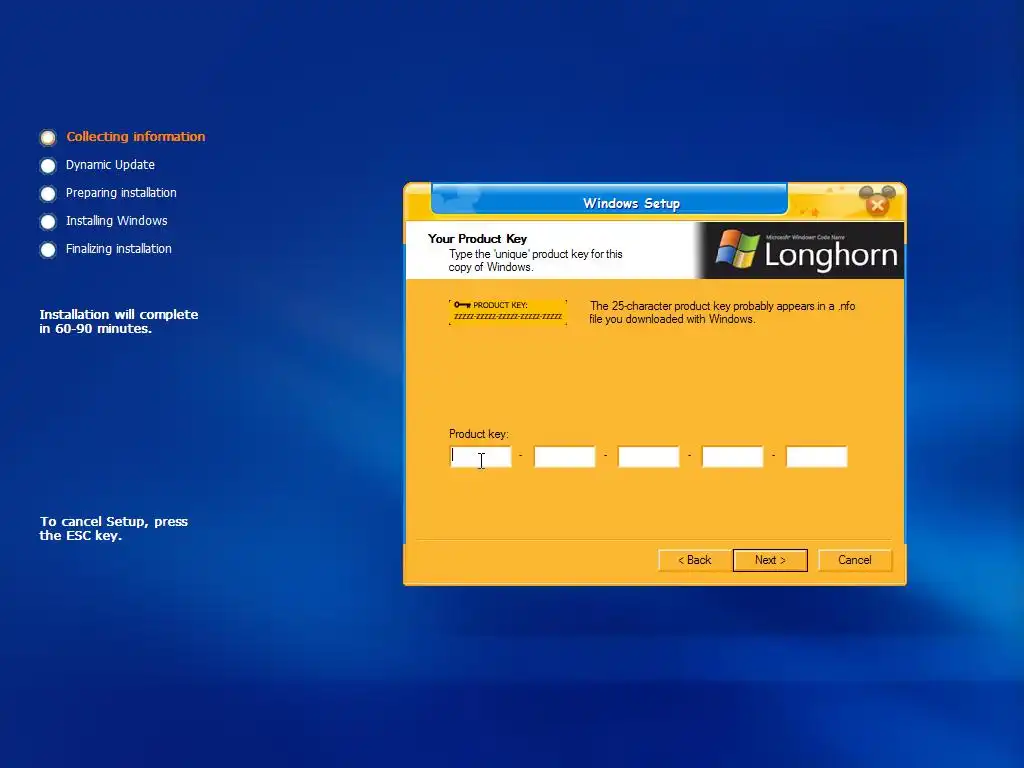Click the 'Product key:' field label
The height and width of the screenshot is (768, 1024).
coord(479,434)
